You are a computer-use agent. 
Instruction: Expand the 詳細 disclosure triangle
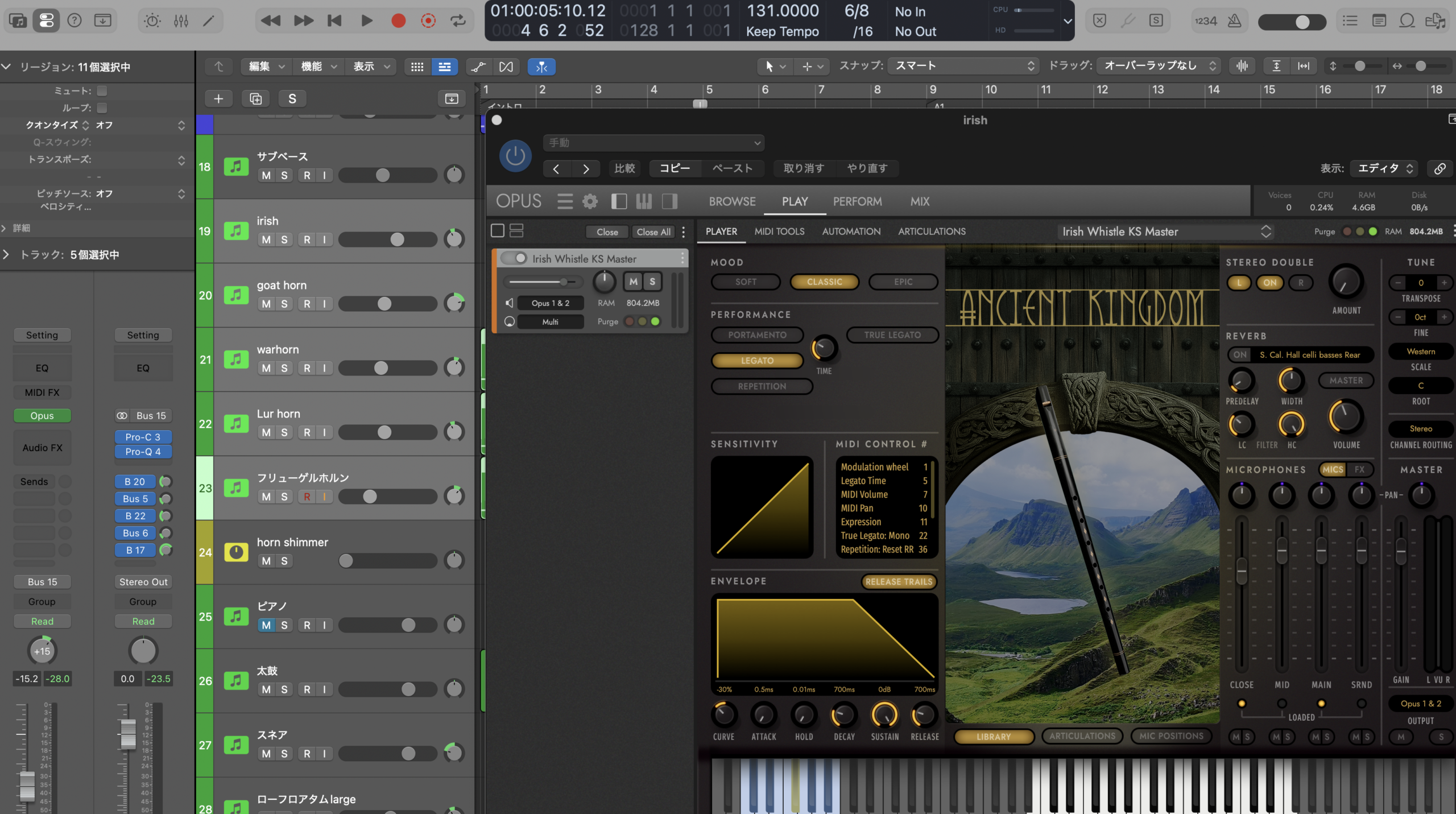coord(5,228)
